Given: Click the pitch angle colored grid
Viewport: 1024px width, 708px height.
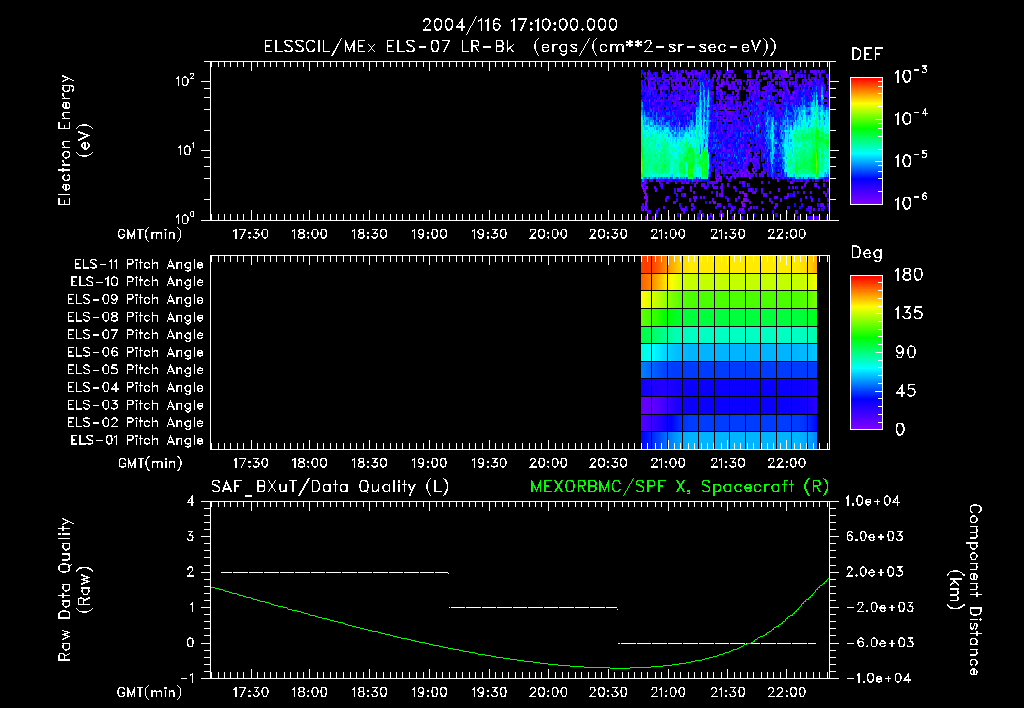Looking at the screenshot, I should [x=729, y=352].
